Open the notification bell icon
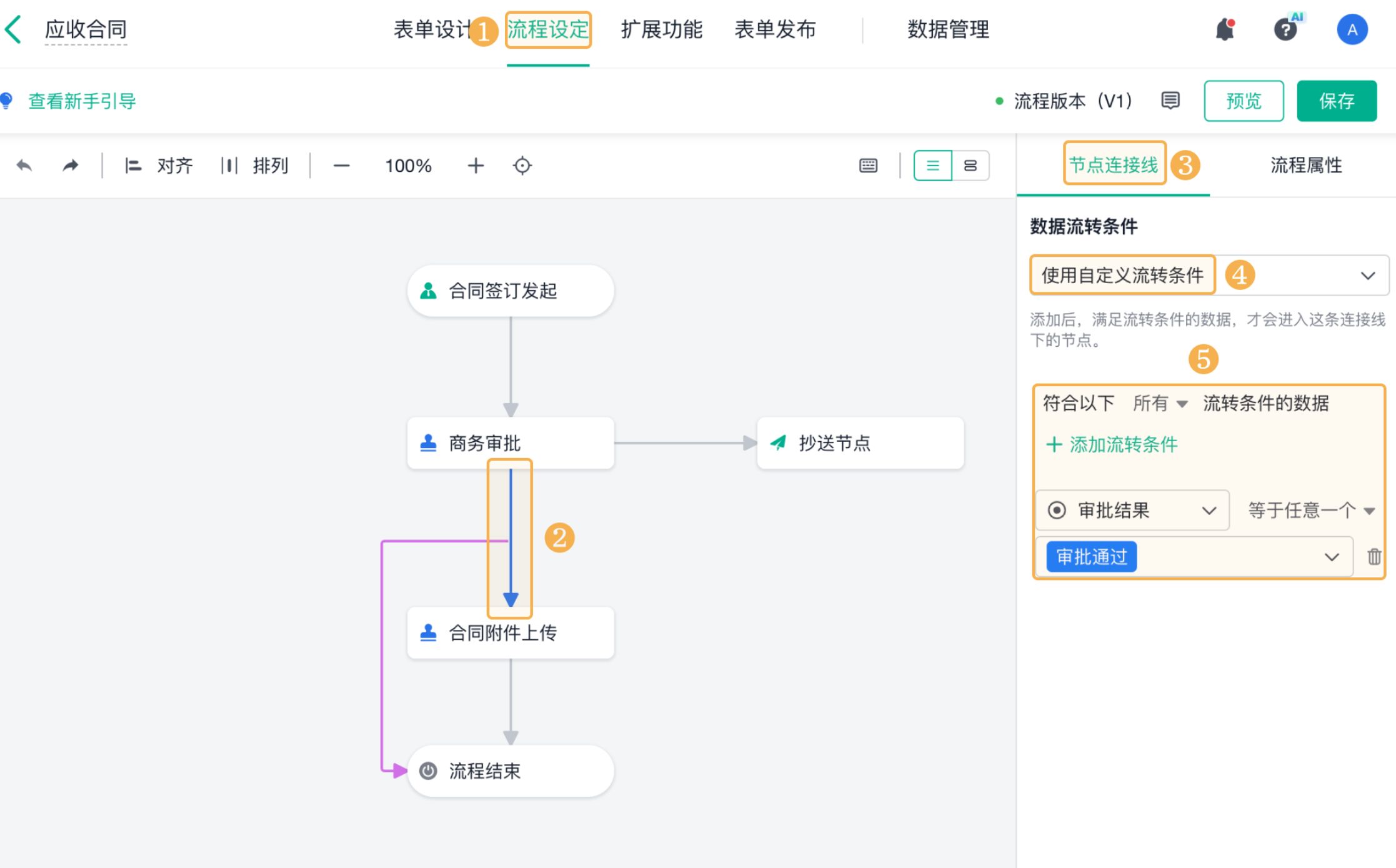1396x868 pixels. (x=1225, y=29)
